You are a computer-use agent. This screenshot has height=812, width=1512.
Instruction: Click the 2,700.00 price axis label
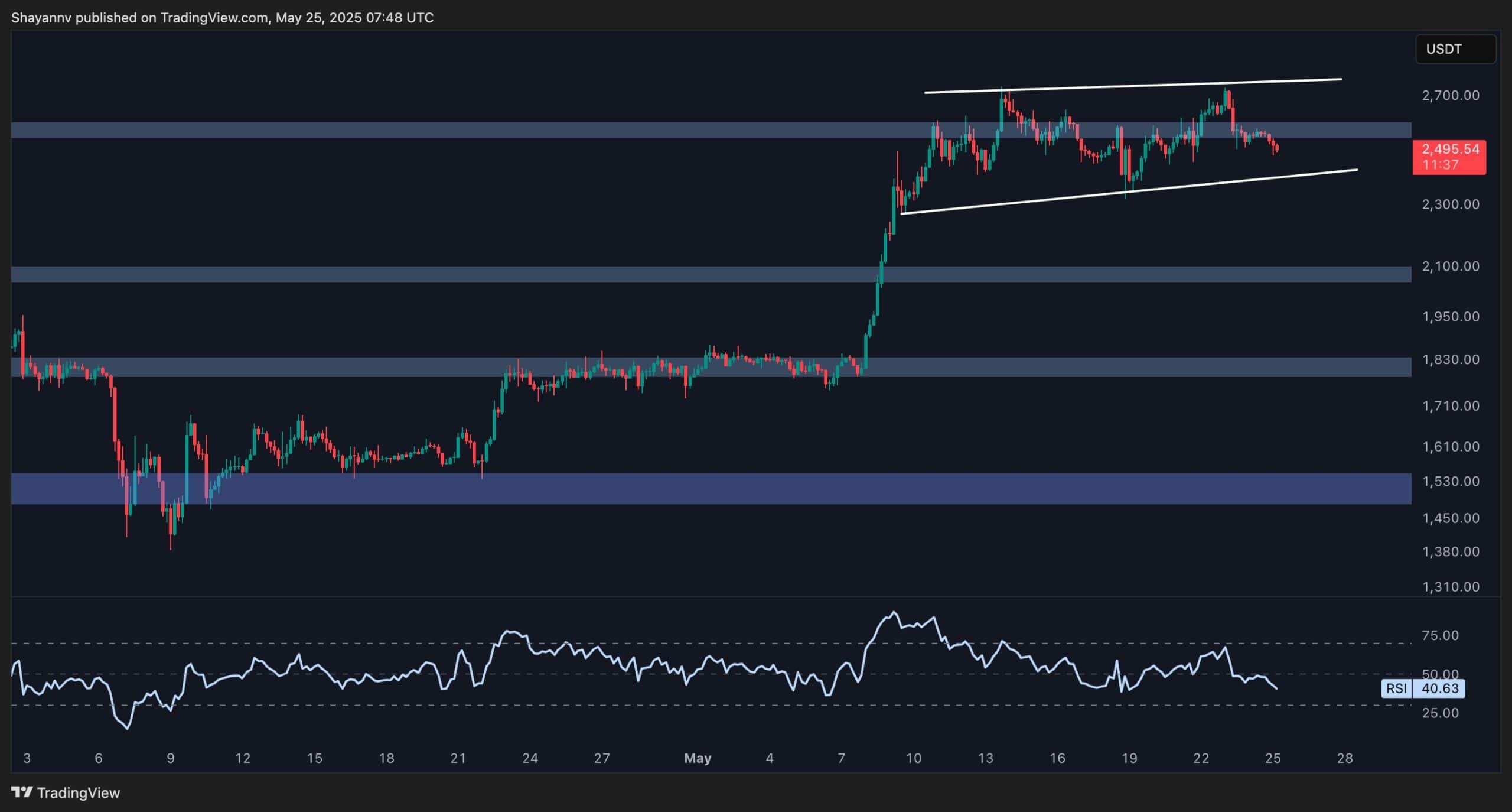click(x=1451, y=95)
